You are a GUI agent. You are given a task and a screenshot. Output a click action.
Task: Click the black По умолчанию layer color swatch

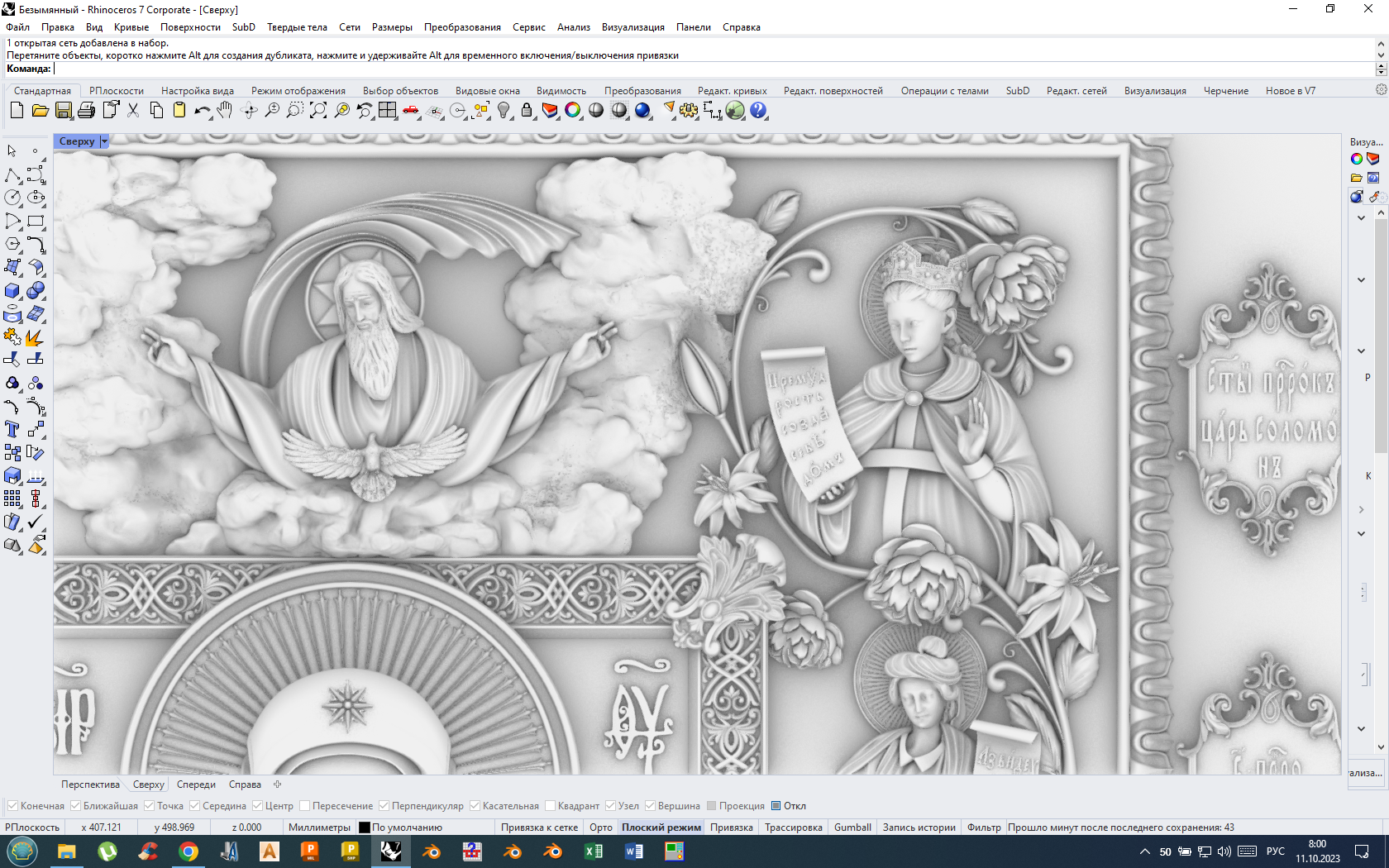[364, 827]
